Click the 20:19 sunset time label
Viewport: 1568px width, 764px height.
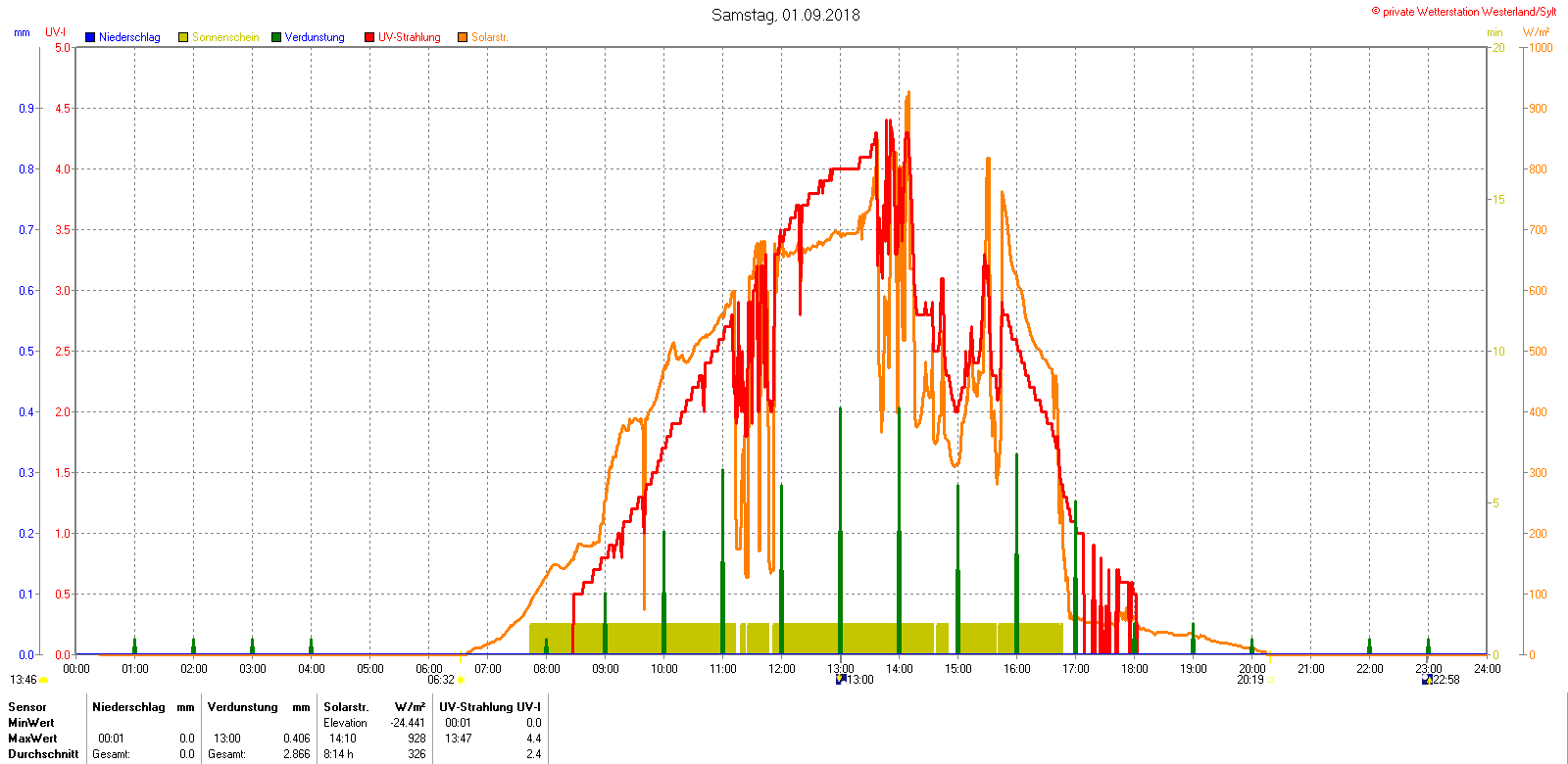[x=1250, y=680]
